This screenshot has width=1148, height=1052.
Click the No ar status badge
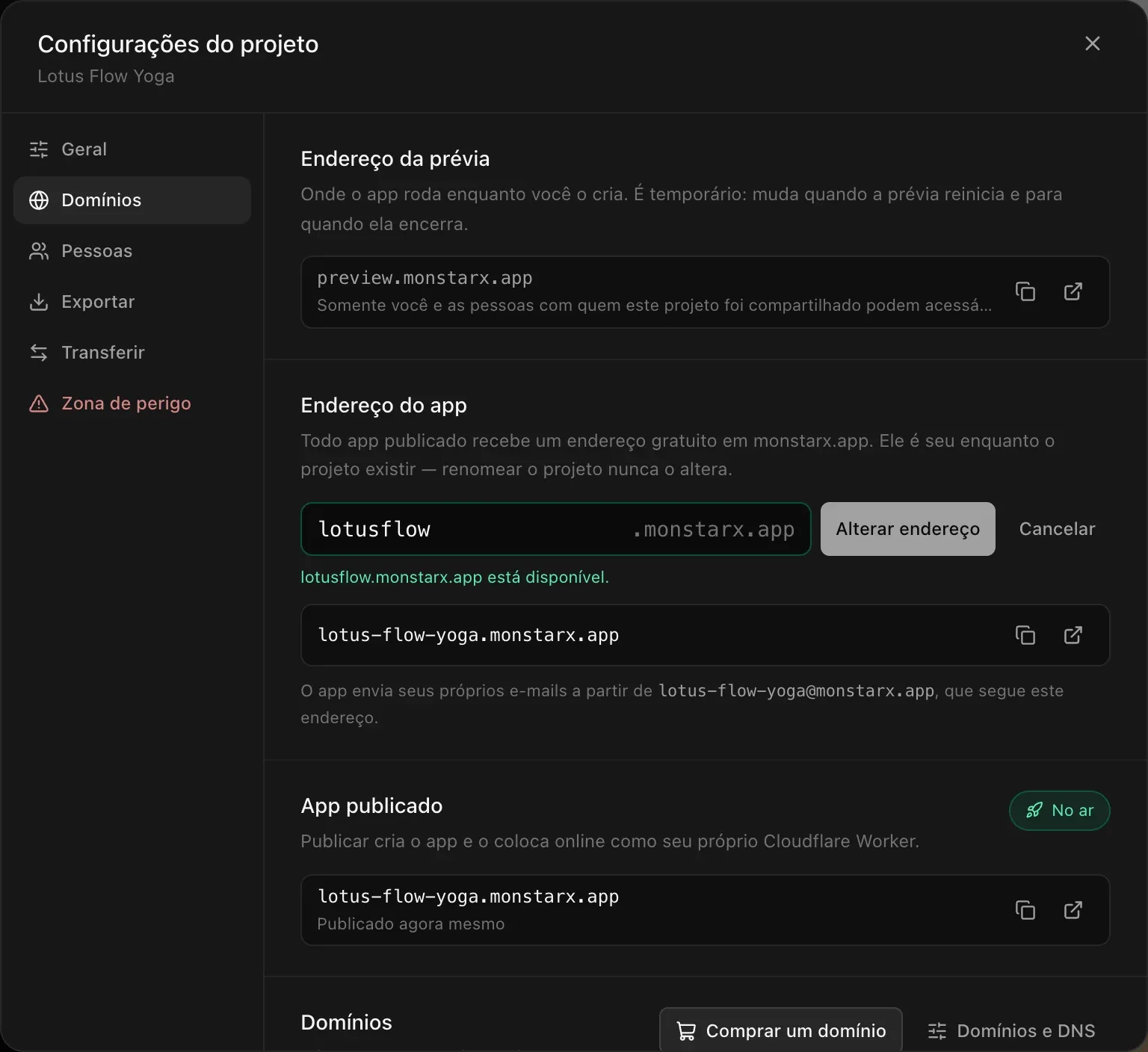1060,811
